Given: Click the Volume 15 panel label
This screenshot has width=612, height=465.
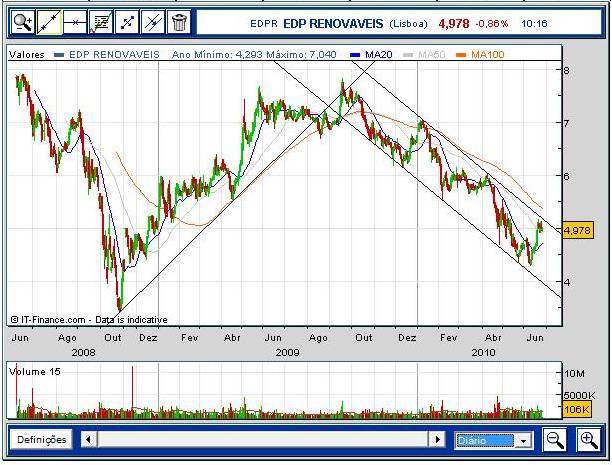Looking at the screenshot, I should coord(35,372).
